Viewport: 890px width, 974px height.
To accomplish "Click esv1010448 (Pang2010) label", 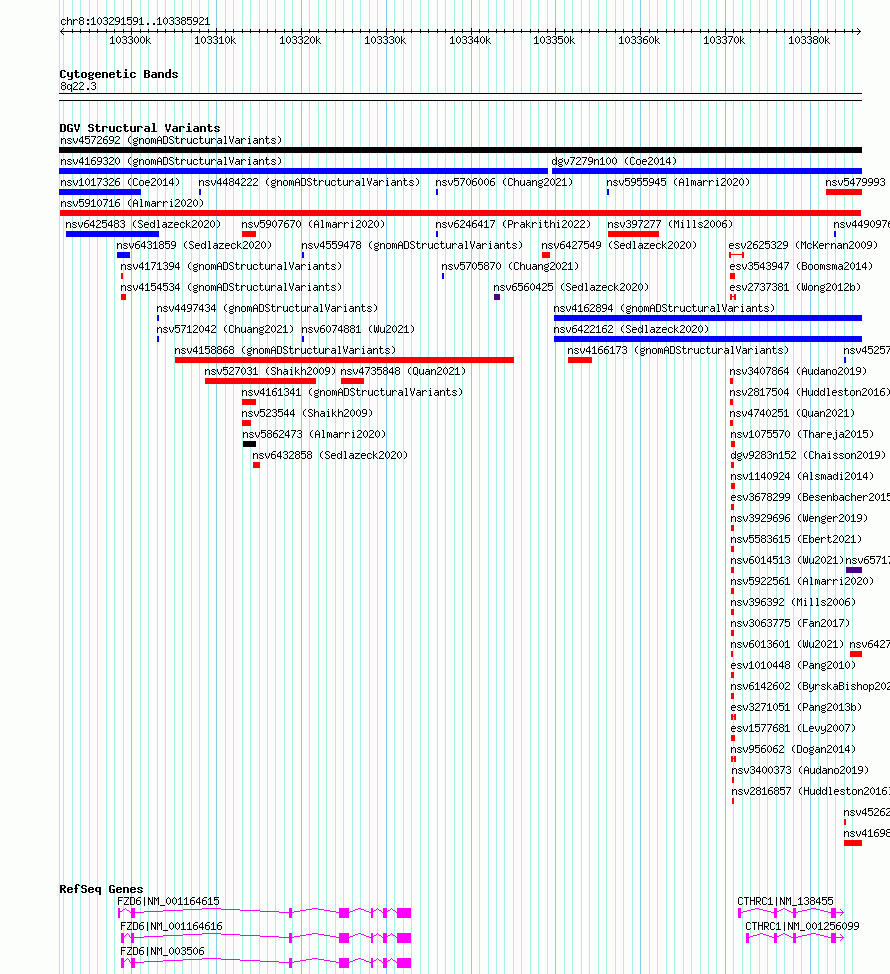I will tap(793, 667).
